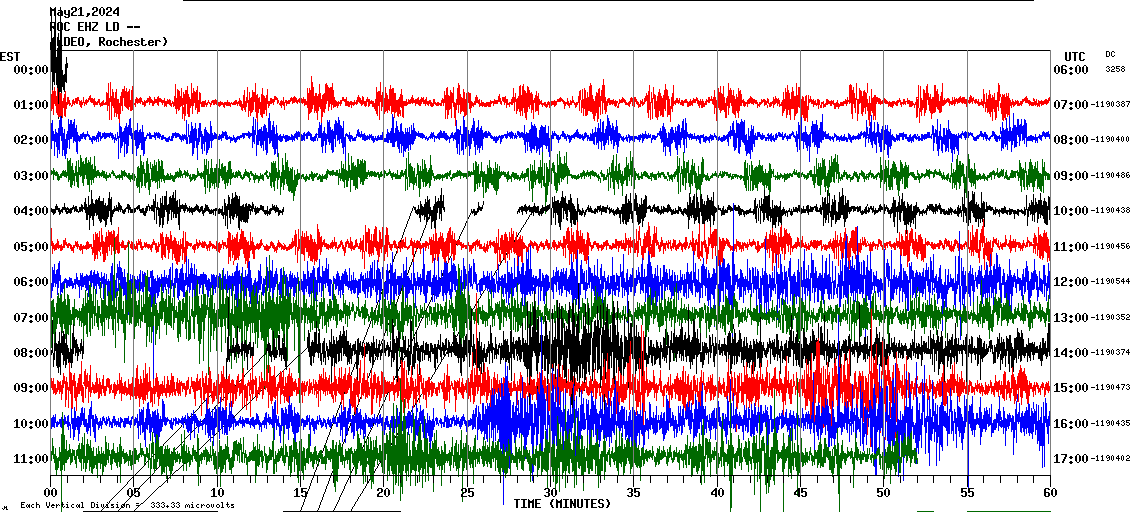Click the 60 minute tick label

coord(1049,493)
